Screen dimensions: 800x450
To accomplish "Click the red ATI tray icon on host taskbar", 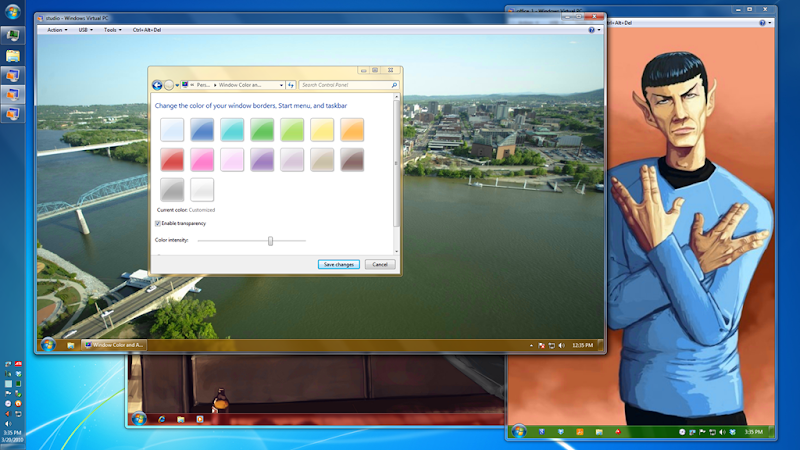I will 18,364.
